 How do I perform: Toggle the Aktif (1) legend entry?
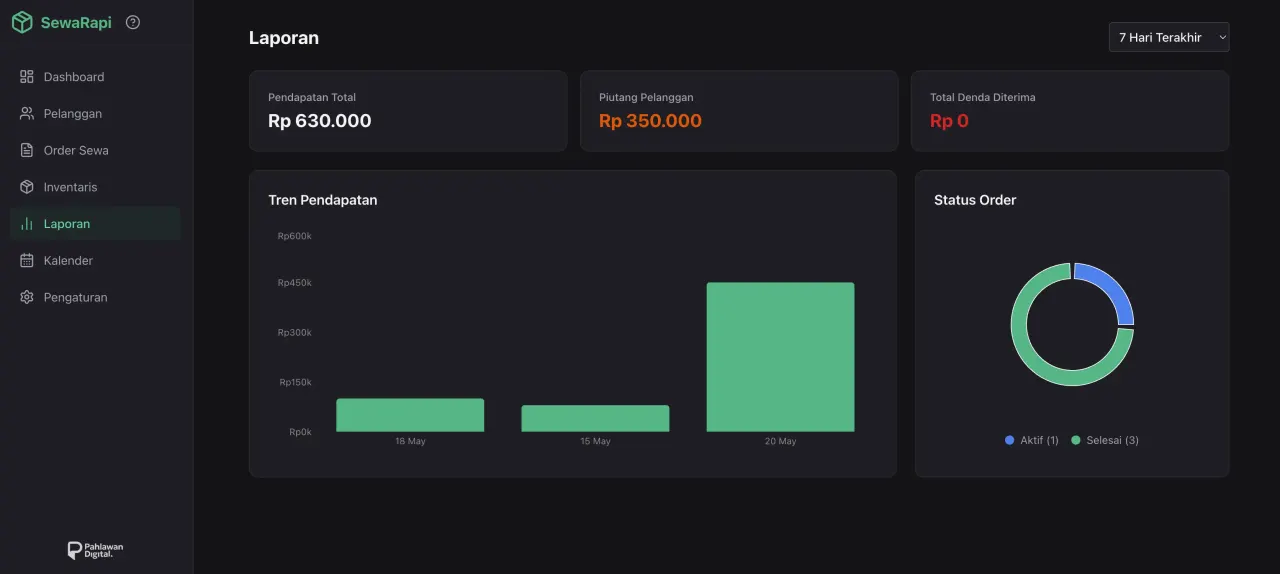(1032, 440)
